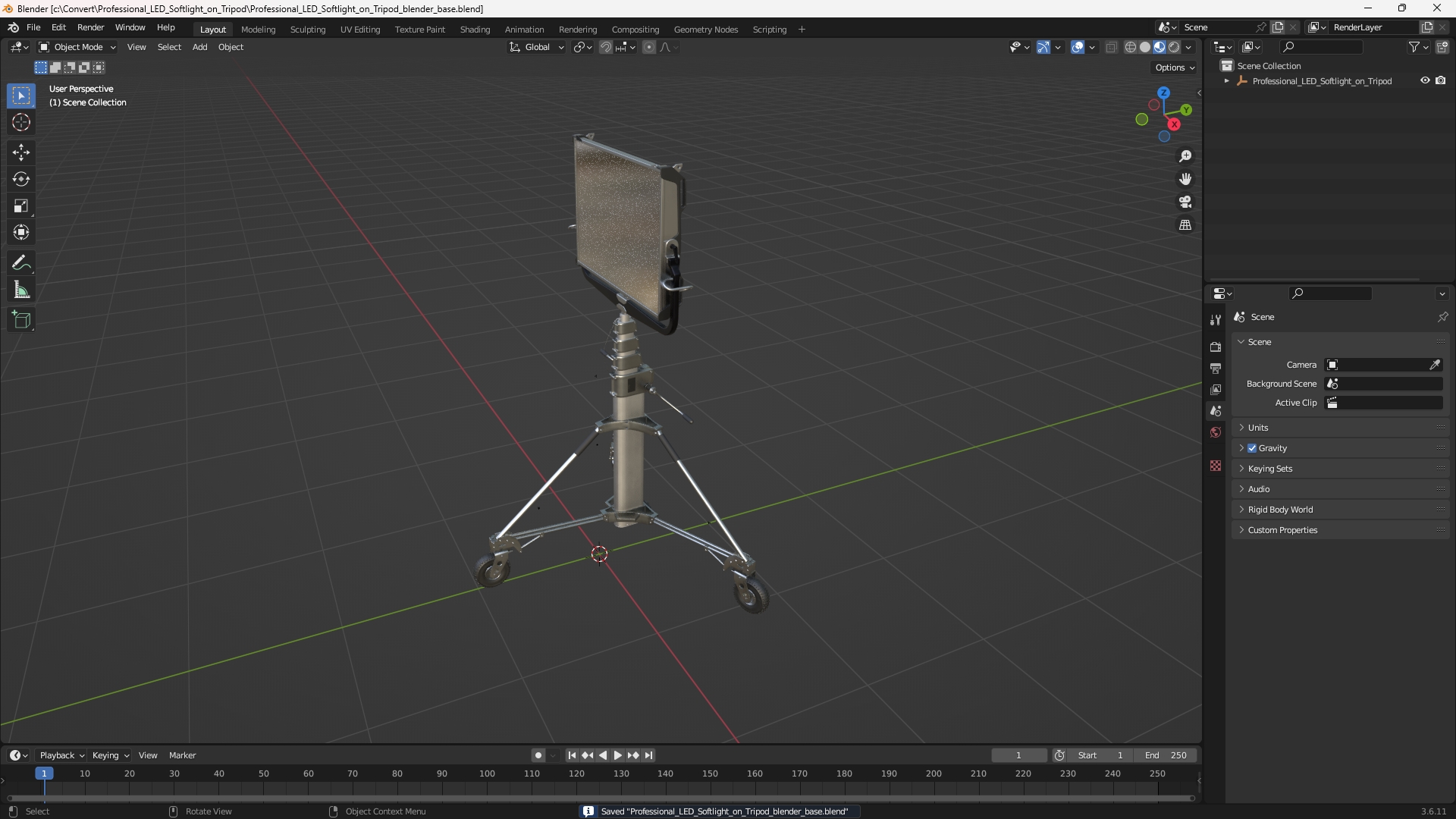The width and height of the screenshot is (1456, 819).
Task: Click the outliner filter funnel icon
Action: [1414, 47]
